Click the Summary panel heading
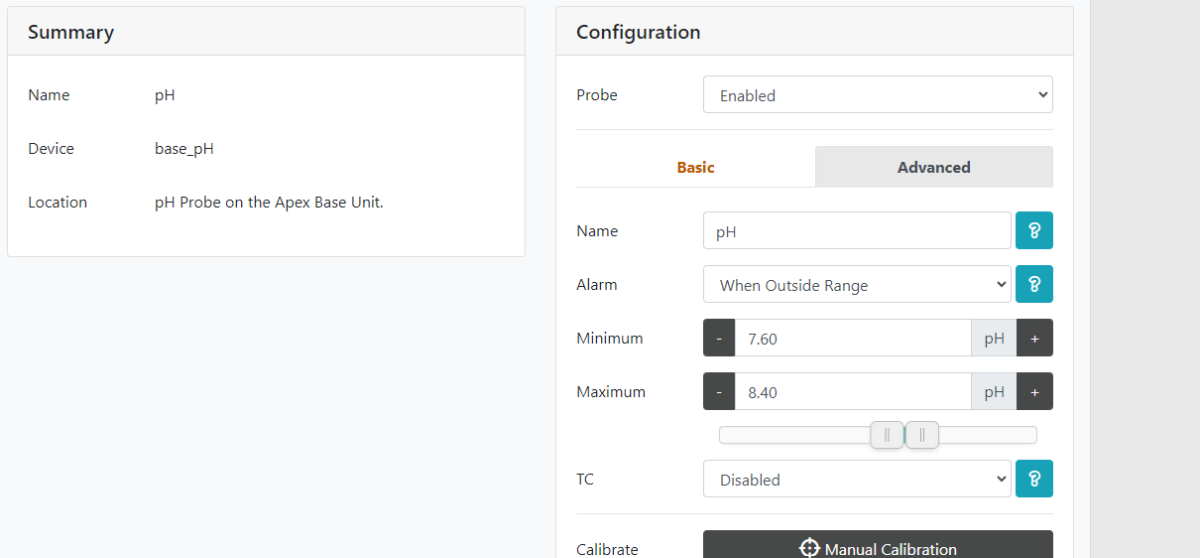 pyautogui.click(x=71, y=32)
